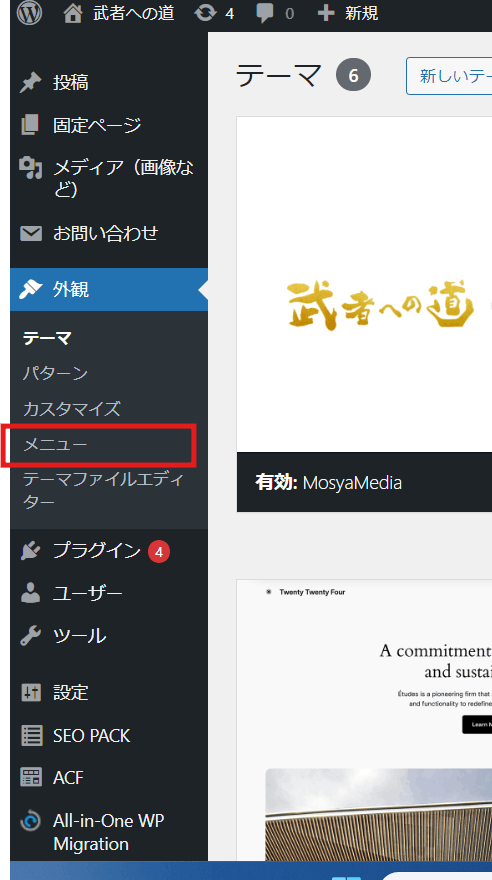Click the media icon for メディア
The image size is (492, 880).
(31, 167)
